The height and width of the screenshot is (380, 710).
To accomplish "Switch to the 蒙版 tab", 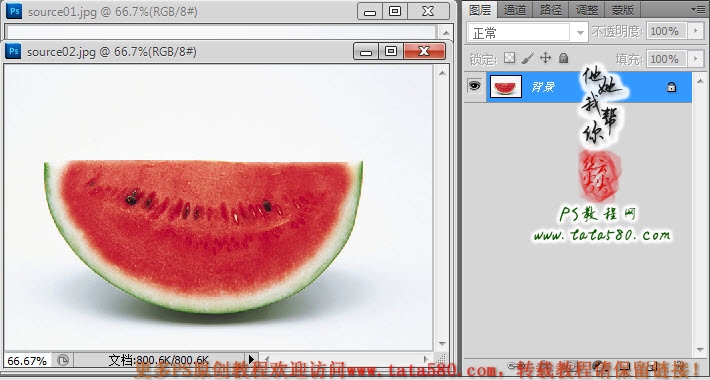I will click(623, 10).
